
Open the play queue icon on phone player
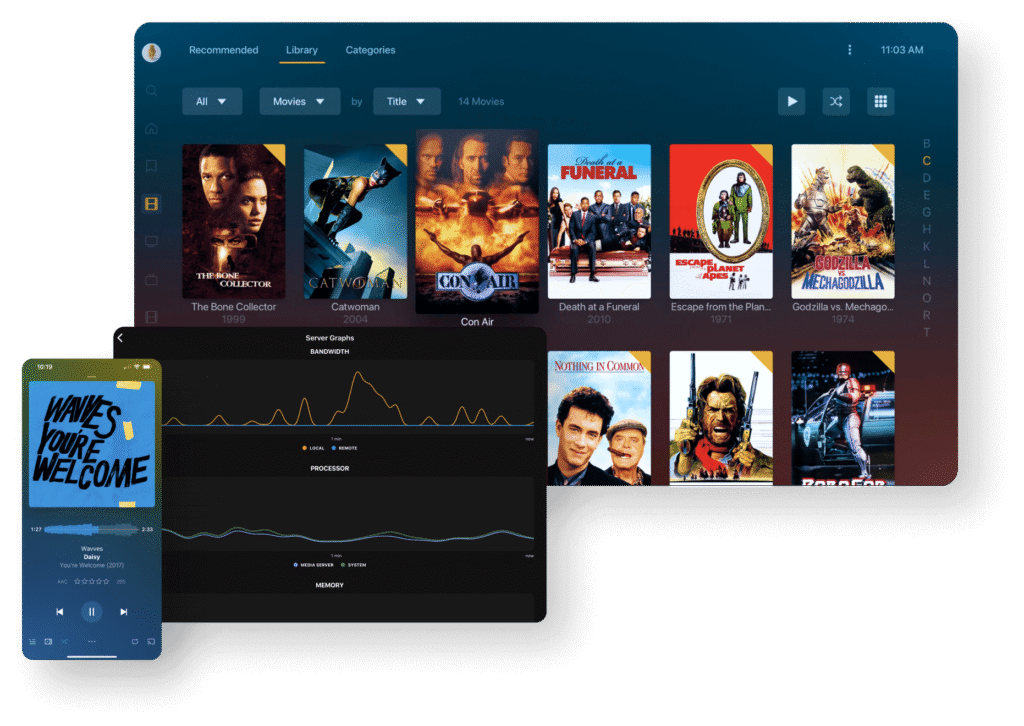point(33,641)
